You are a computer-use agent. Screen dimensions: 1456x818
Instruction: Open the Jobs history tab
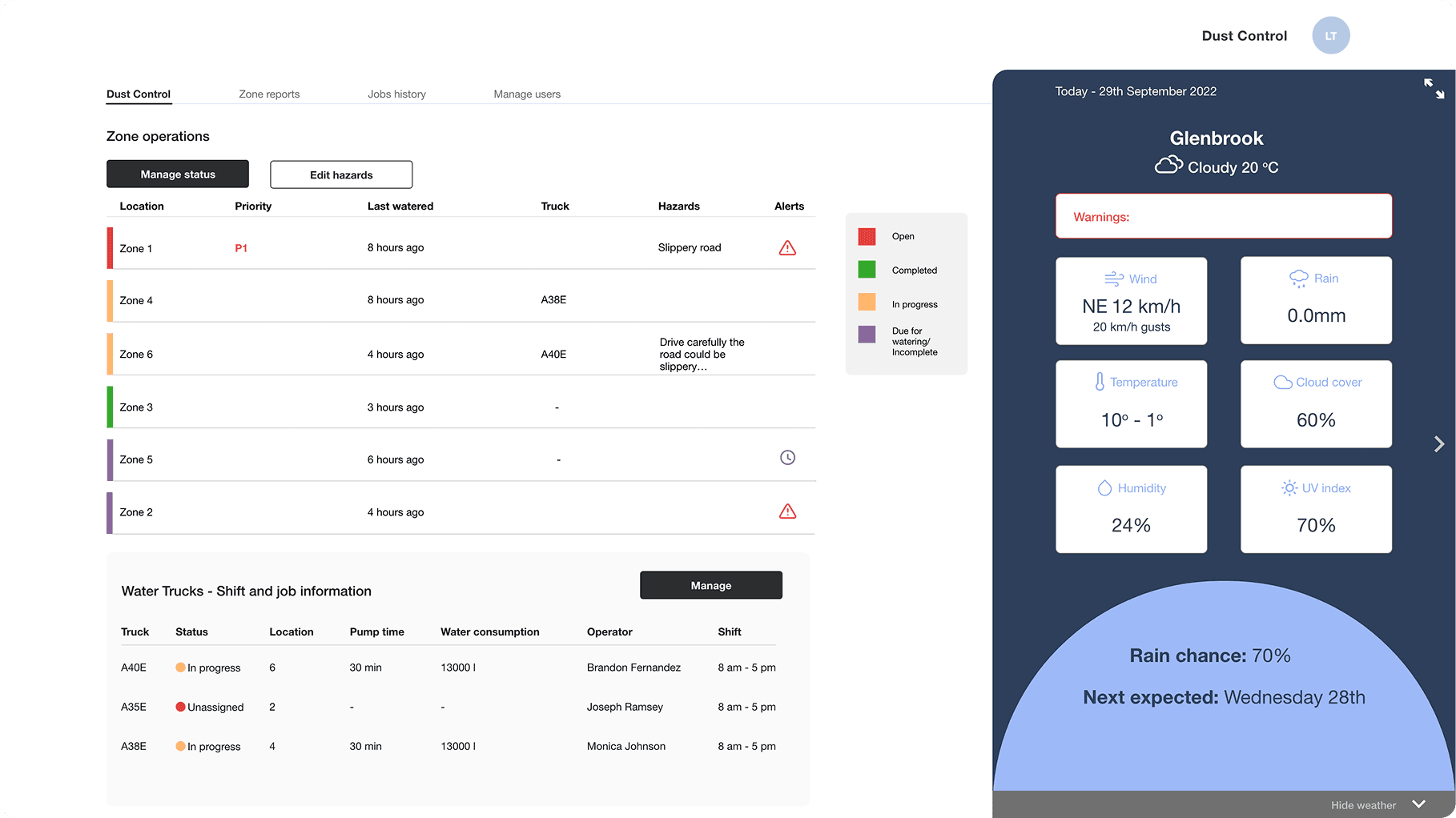point(396,94)
